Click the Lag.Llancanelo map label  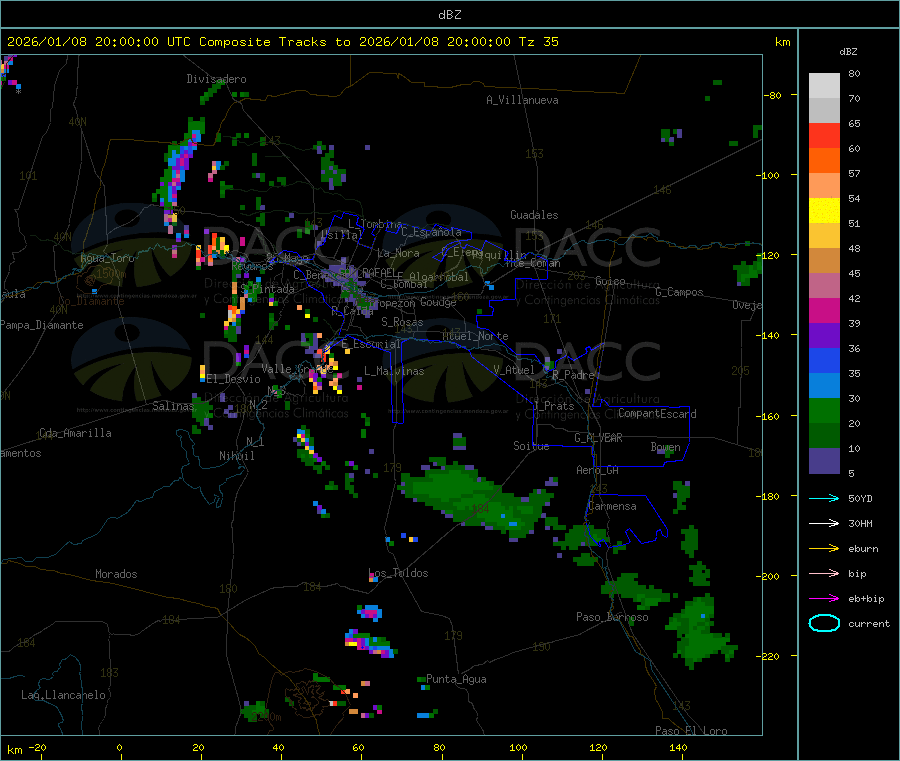(x=63, y=695)
